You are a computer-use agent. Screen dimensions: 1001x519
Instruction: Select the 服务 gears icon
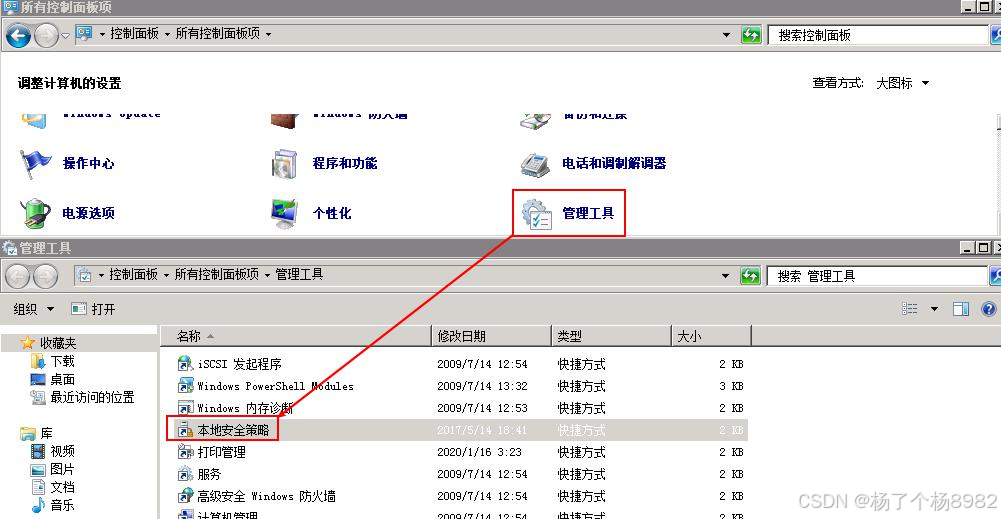185,474
